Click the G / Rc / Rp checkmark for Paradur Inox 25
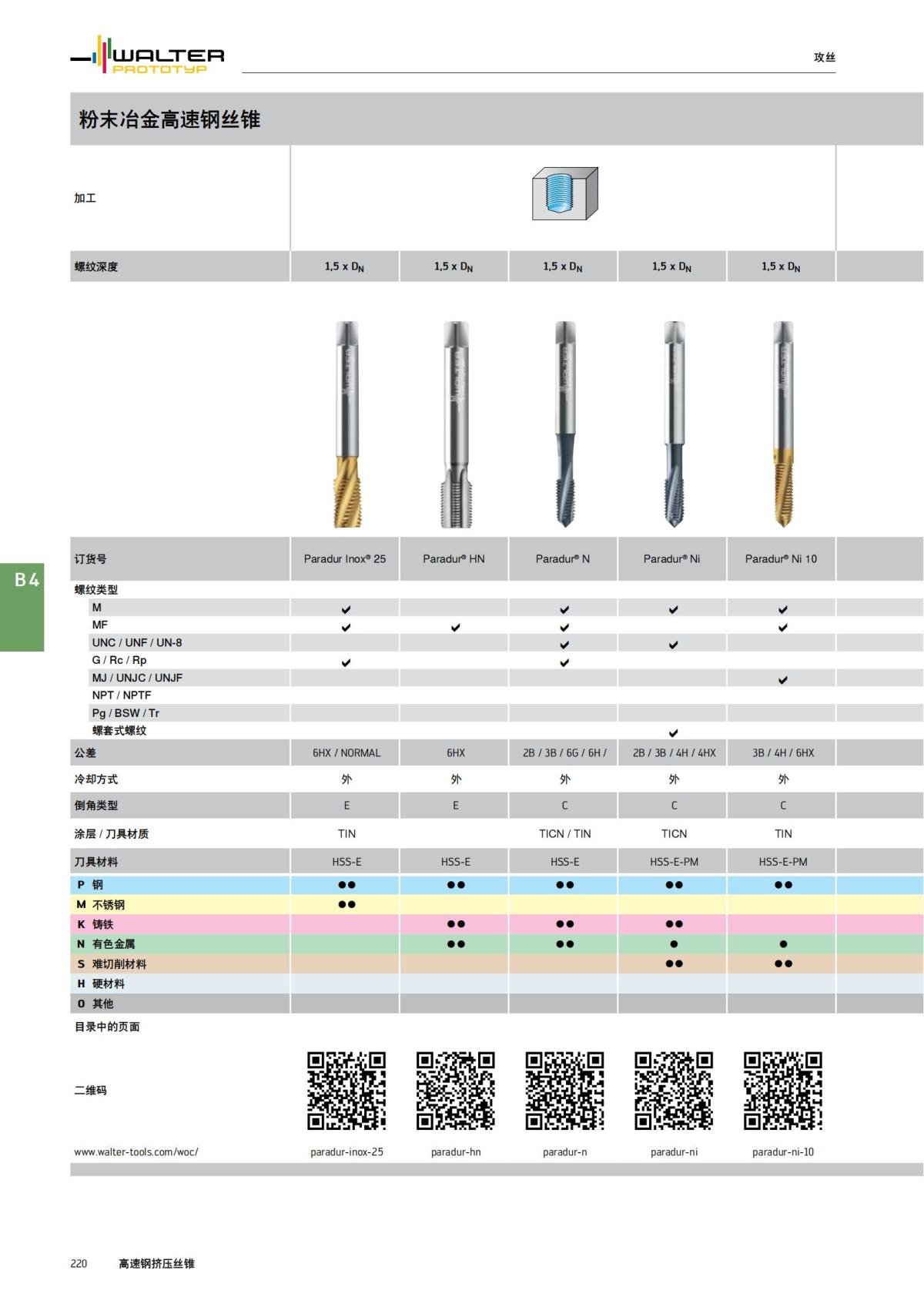The width and height of the screenshot is (924, 1307). click(x=346, y=662)
